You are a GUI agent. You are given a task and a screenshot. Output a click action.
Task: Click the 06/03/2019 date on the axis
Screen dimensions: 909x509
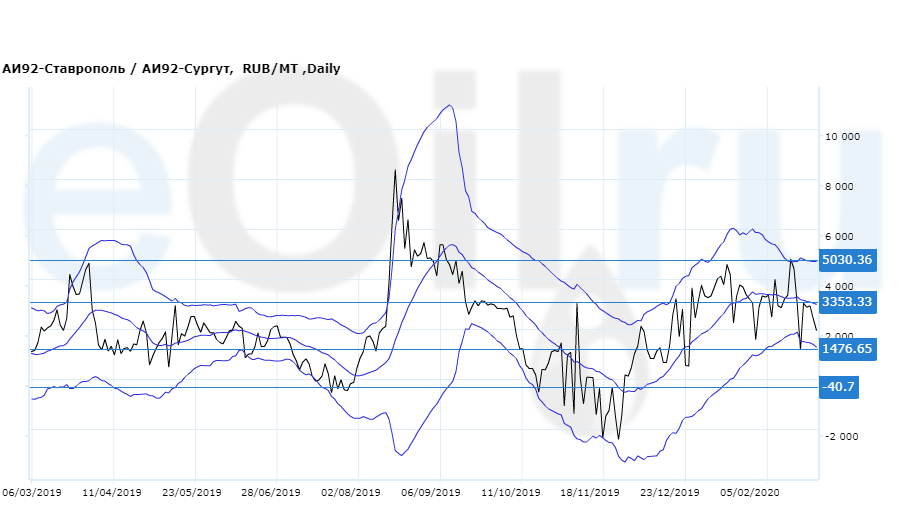click(32, 493)
